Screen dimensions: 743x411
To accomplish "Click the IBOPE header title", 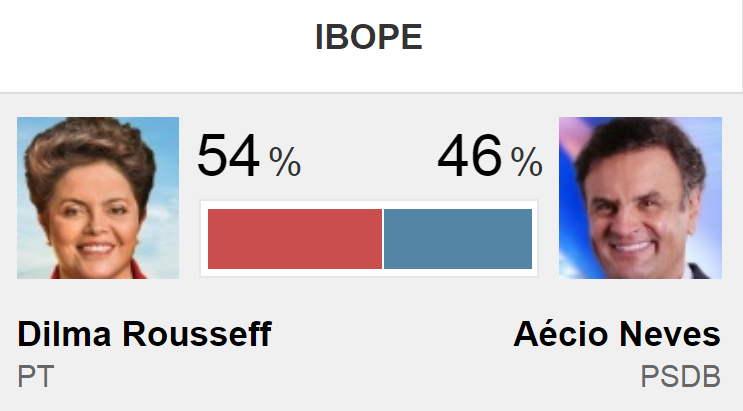I will point(369,37).
